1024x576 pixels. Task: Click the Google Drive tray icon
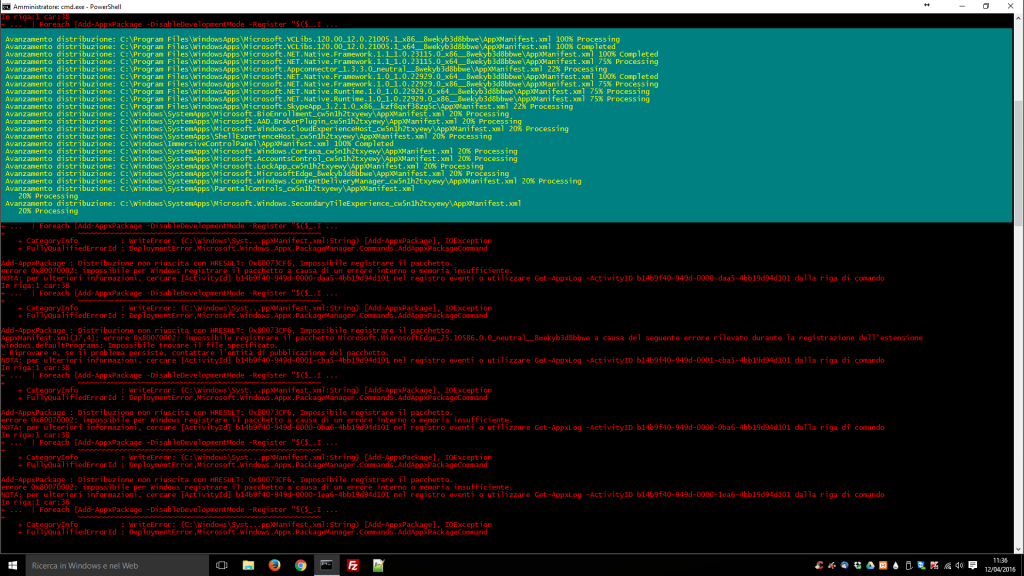tap(870, 565)
